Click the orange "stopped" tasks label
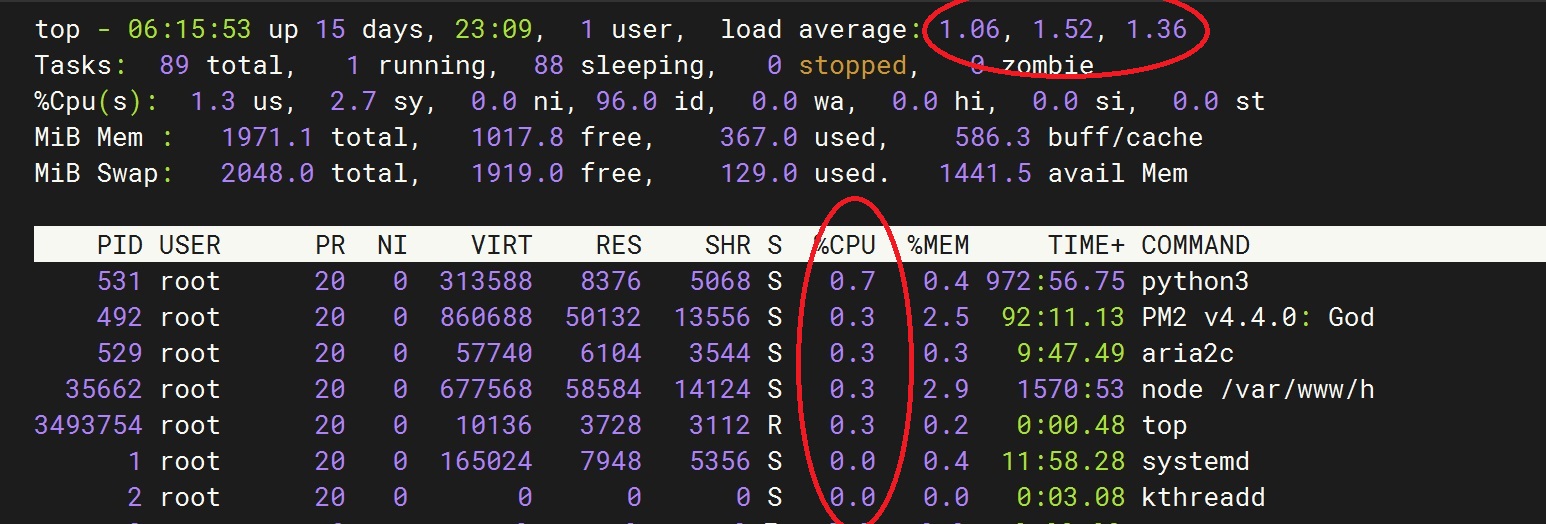The height and width of the screenshot is (524, 1546). click(x=852, y=66)
